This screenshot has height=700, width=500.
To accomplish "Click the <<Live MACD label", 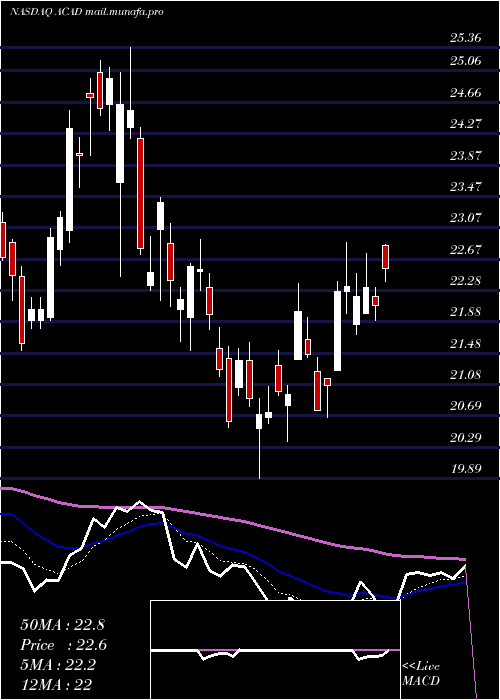I will 421,674.
